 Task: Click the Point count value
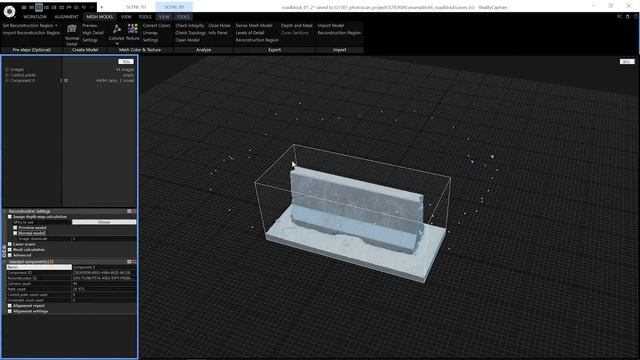pos(104,289)
